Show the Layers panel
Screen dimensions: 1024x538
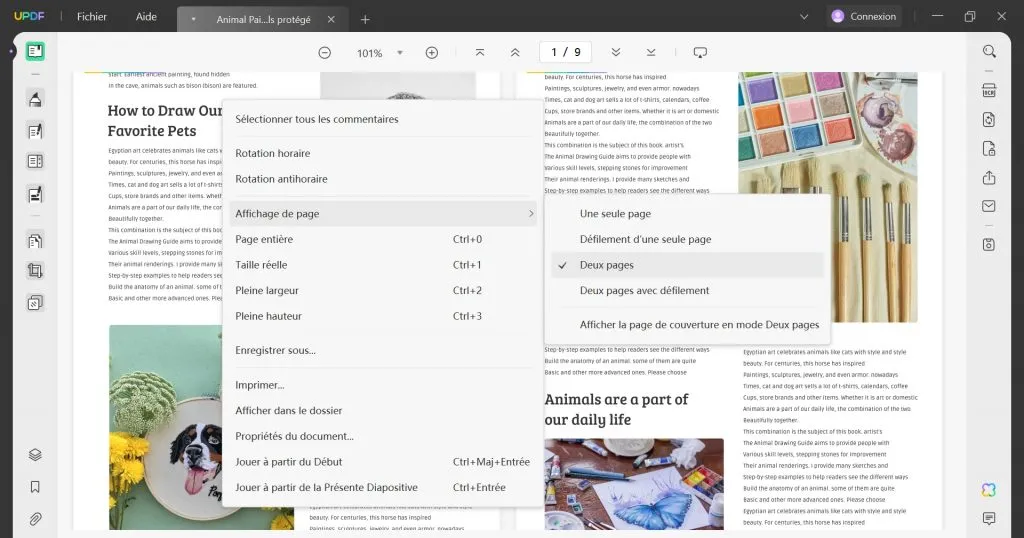tap(35, 455)
